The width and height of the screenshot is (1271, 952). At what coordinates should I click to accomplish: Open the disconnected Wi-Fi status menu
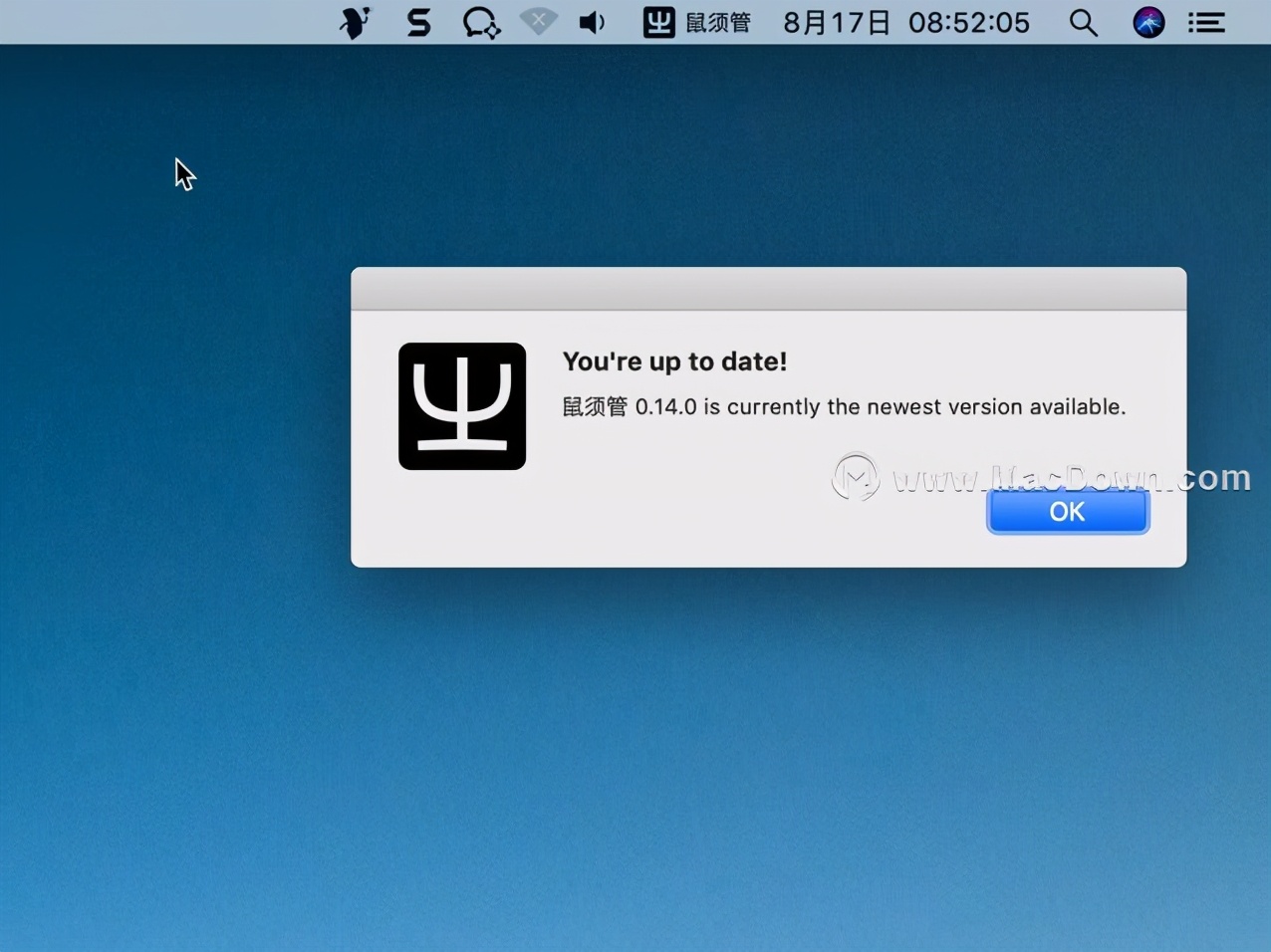(x=539, y=22)
